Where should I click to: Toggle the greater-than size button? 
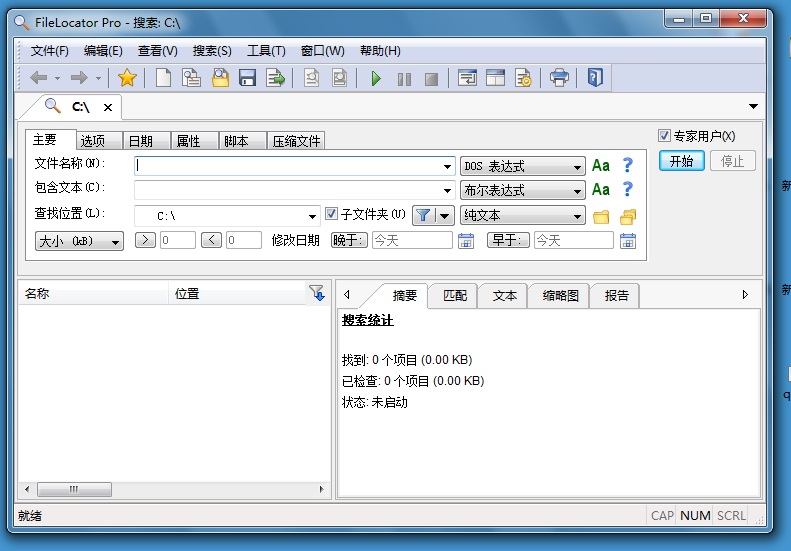[145, 240]
